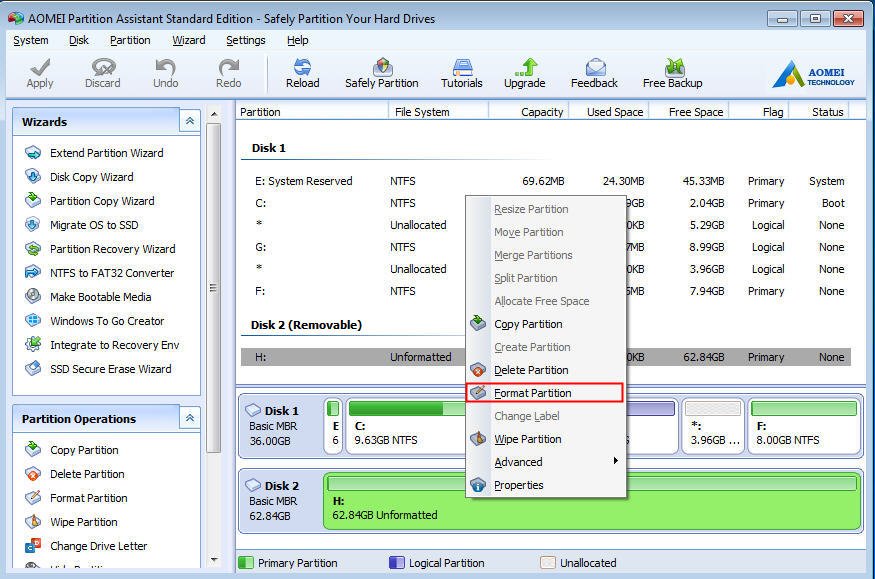Choose Delete Partition in context menu
The image size is (875, 579).
pos(545,370)
